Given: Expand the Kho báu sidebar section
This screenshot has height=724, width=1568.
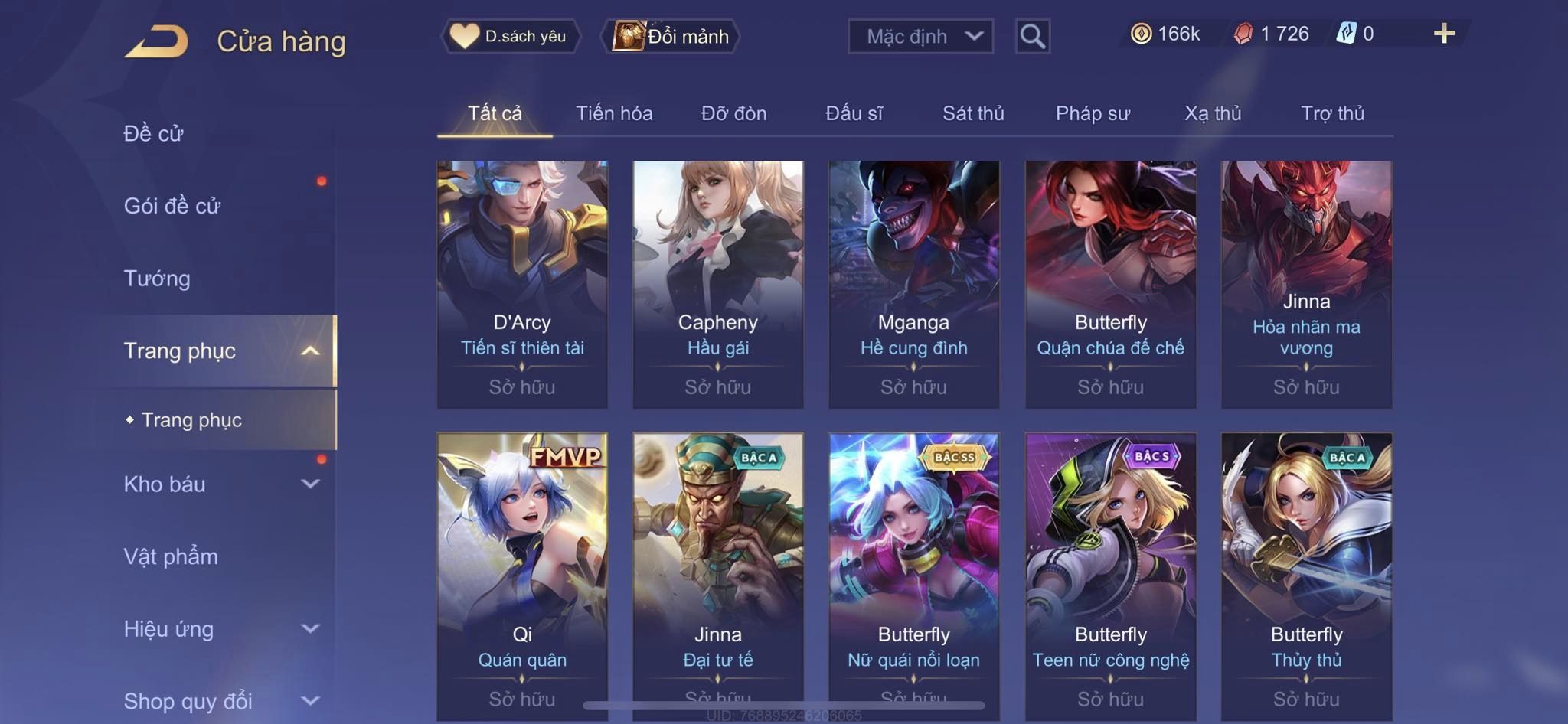Looking at the screenshot, I should (310, 484).
